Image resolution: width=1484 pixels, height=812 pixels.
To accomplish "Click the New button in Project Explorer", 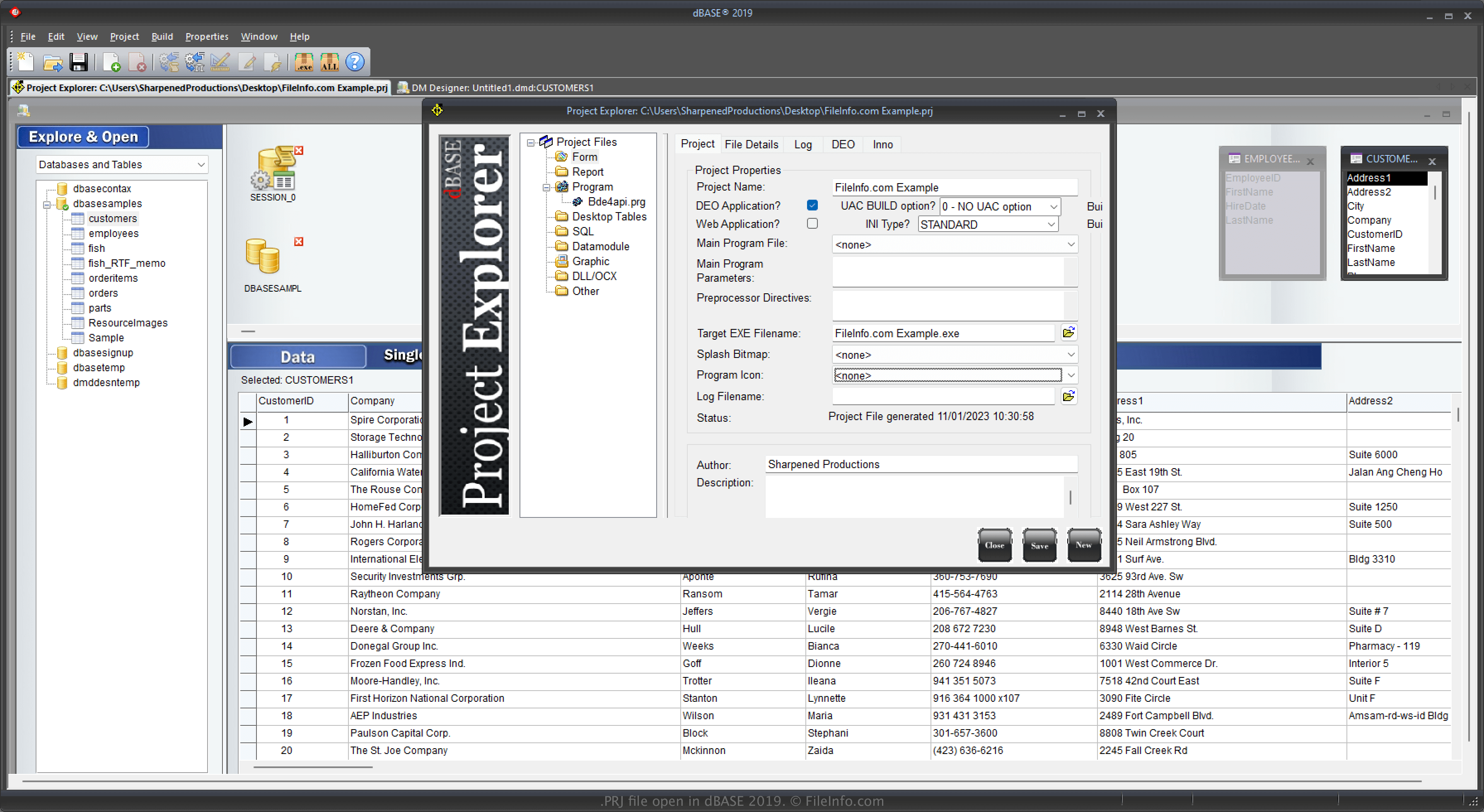I will [1083, 544].
